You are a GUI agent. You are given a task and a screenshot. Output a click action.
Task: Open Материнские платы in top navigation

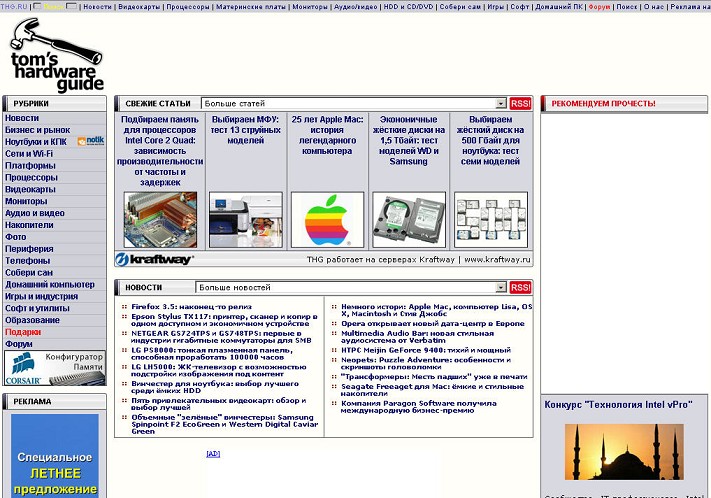(251, 7)
